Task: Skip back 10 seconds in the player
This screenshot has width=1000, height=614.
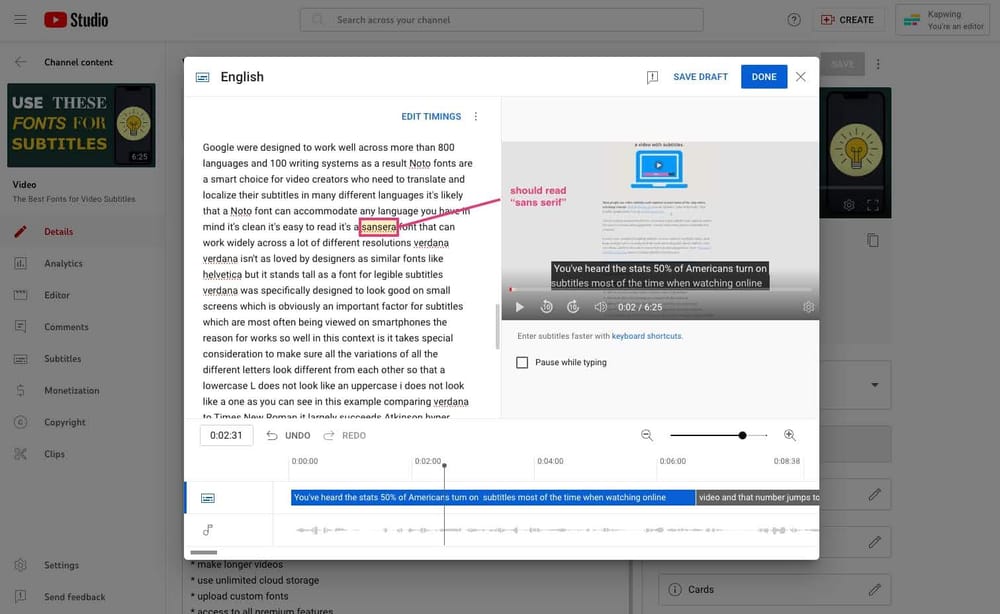Action: point(545,306)
